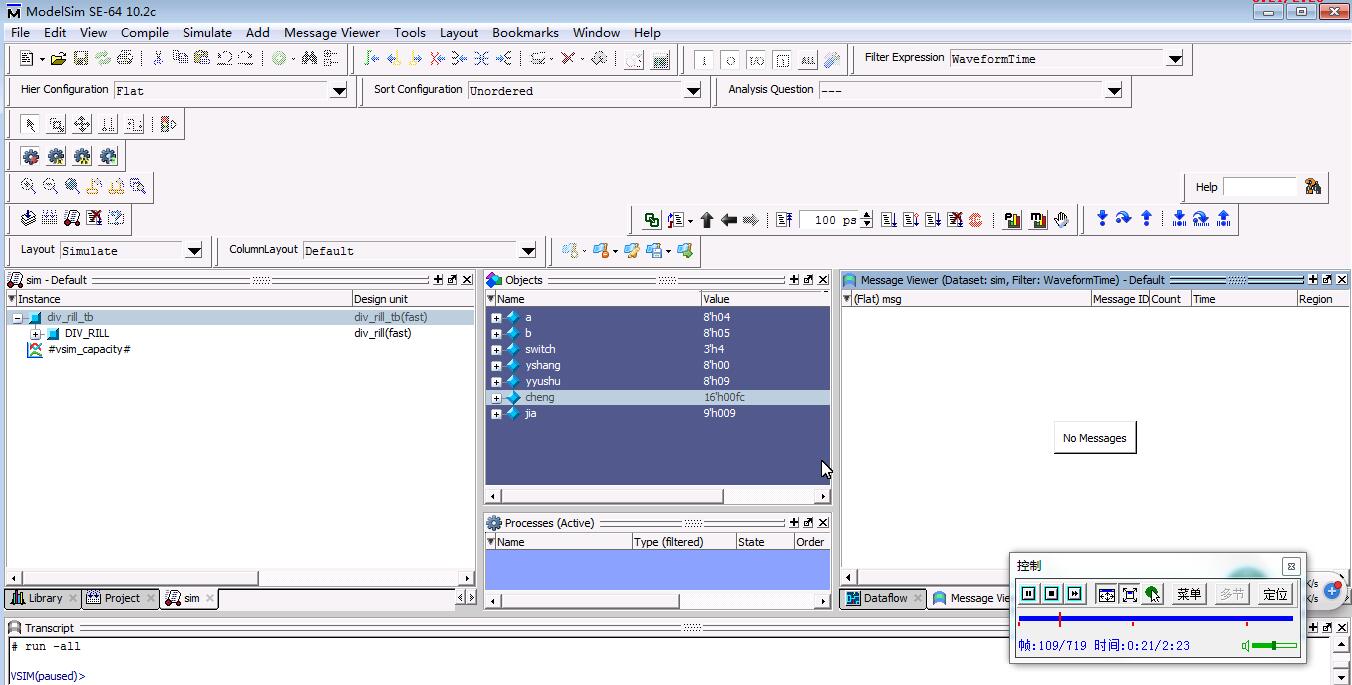This screenshot has width=1352, height=685.
Task: Open the Bookmarks menu
Action: (x=525, y=32)
